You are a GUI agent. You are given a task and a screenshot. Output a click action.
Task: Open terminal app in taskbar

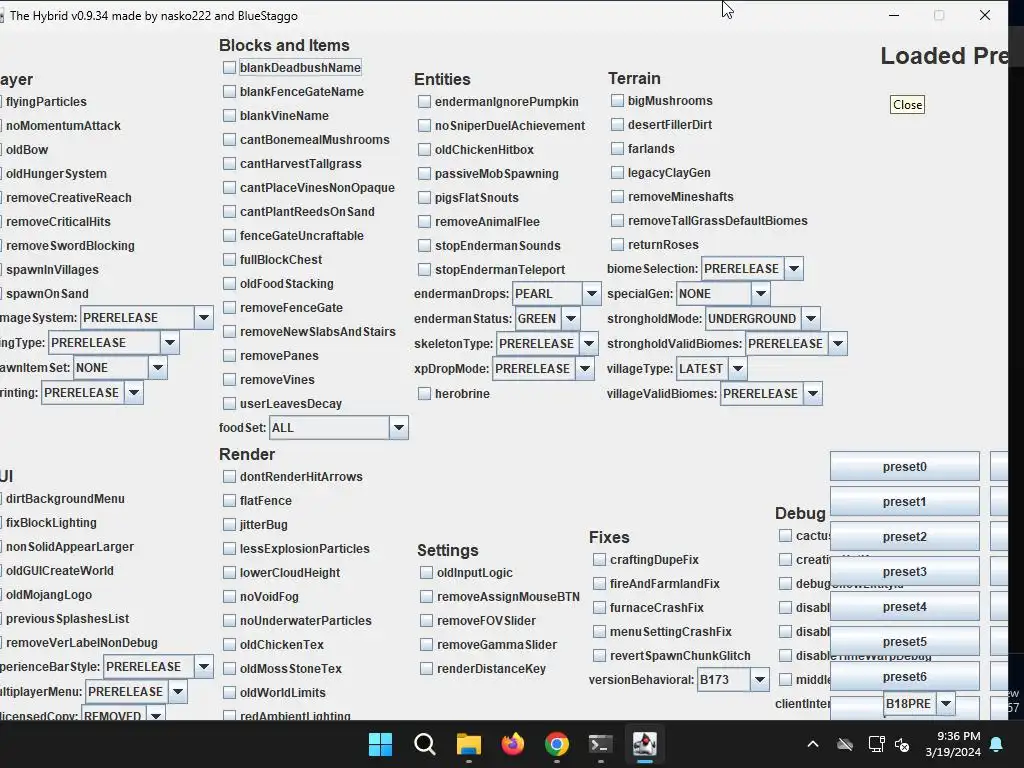(600, 744)
